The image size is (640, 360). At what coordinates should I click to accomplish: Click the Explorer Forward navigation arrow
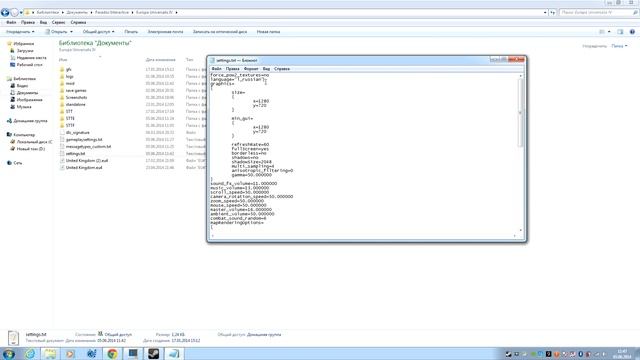point(14,13)
